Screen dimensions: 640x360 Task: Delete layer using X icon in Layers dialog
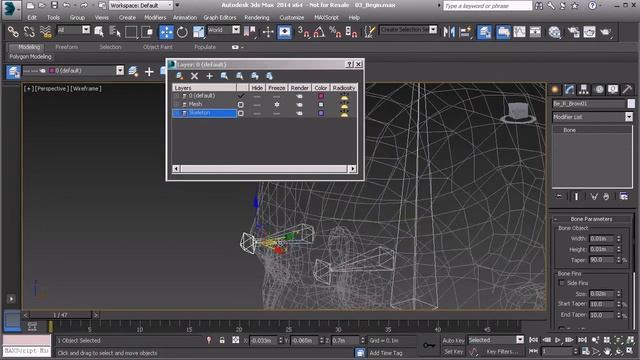pos(194,76)
